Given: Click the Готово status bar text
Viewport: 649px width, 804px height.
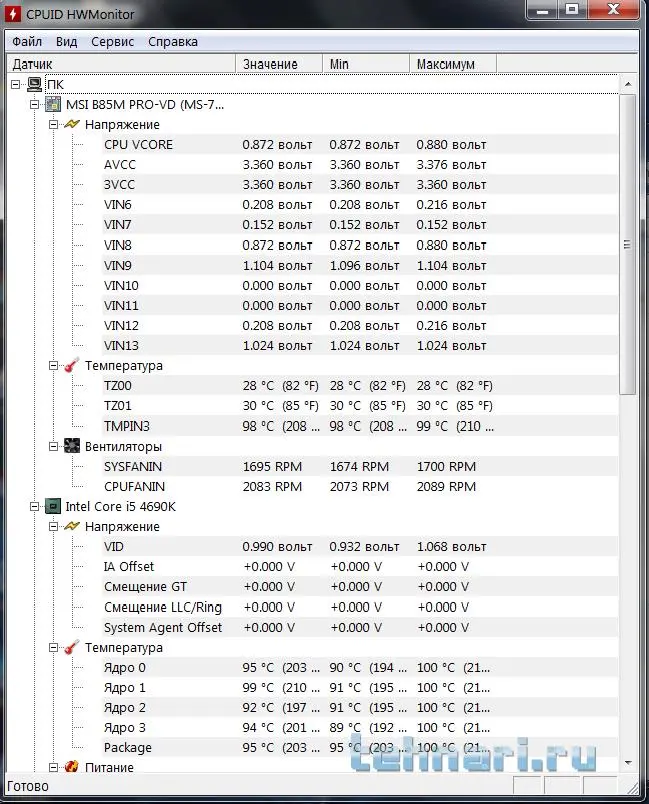Looking at the screenshot, I should [28, 786].
